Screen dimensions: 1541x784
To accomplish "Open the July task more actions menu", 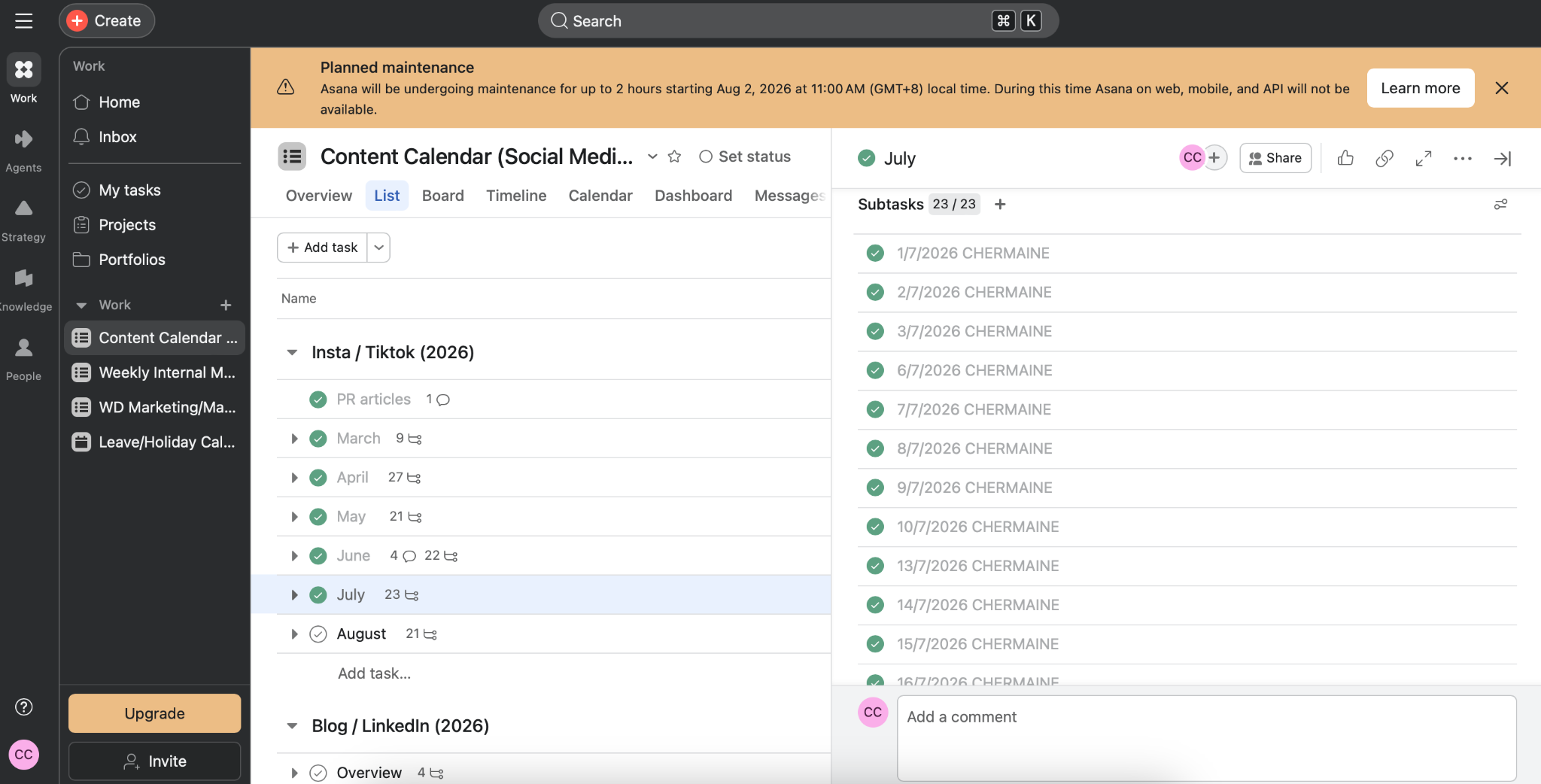I will tap(1463, 158).
